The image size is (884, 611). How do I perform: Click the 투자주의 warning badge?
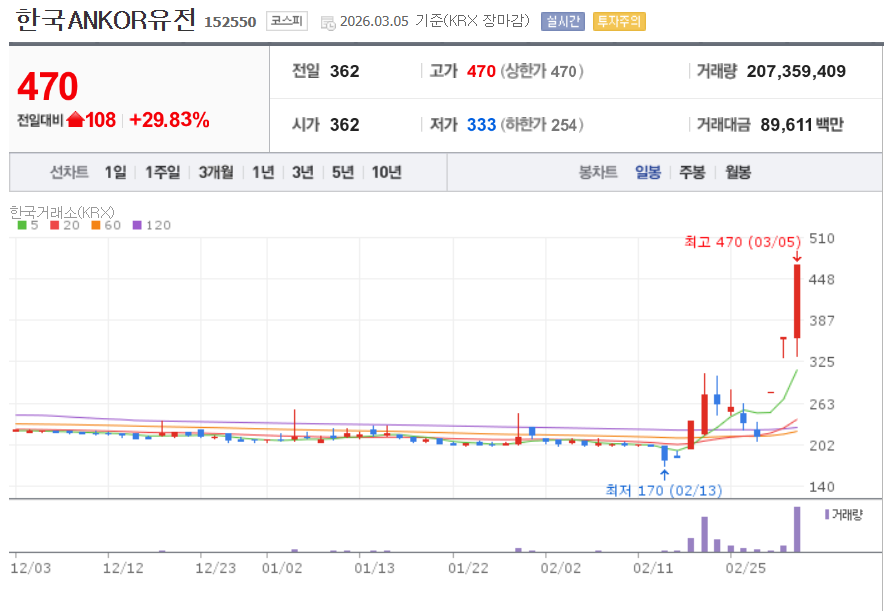(x=619, y=21)
